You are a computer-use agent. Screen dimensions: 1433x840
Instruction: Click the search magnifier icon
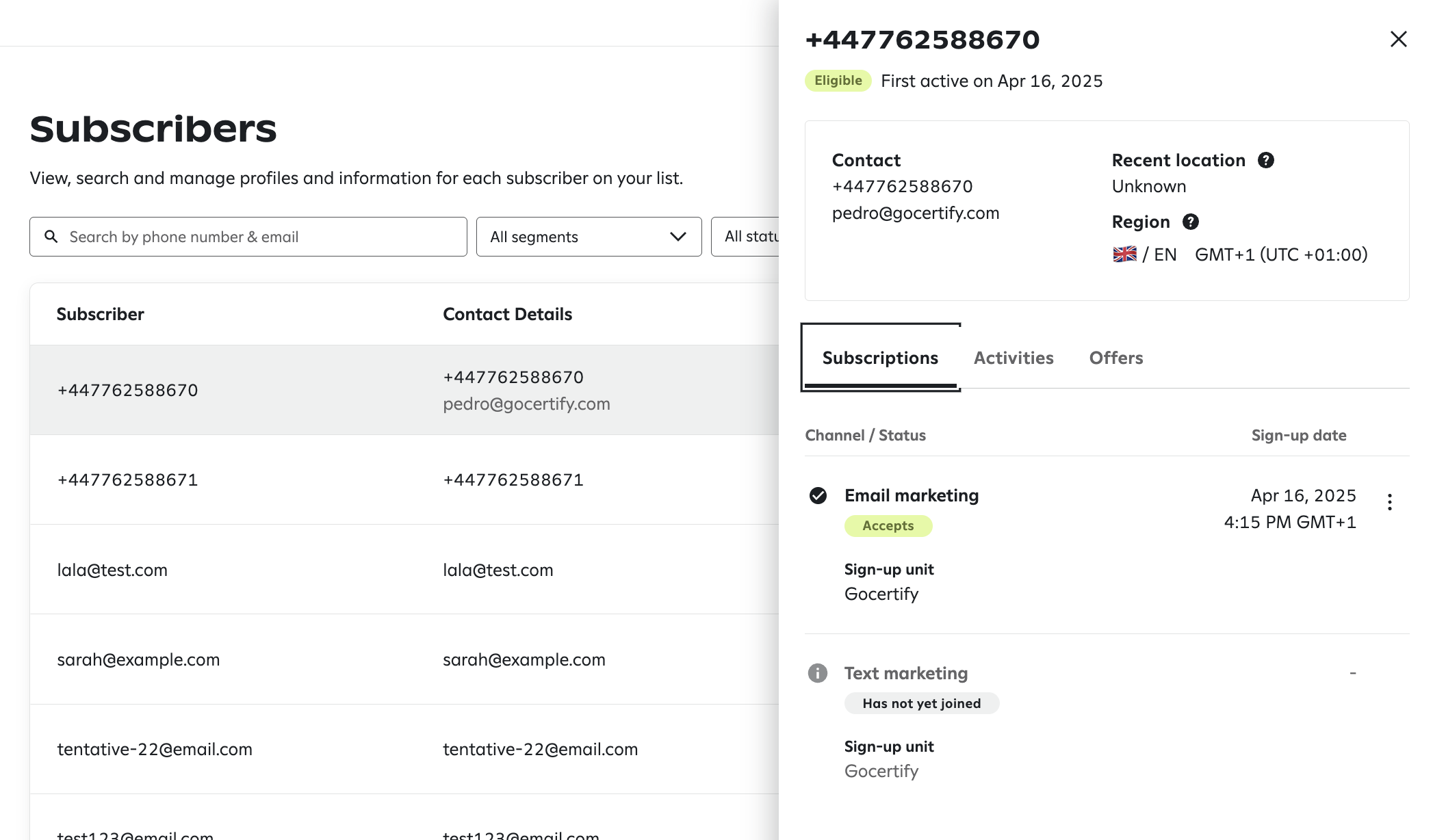[51, 237]
